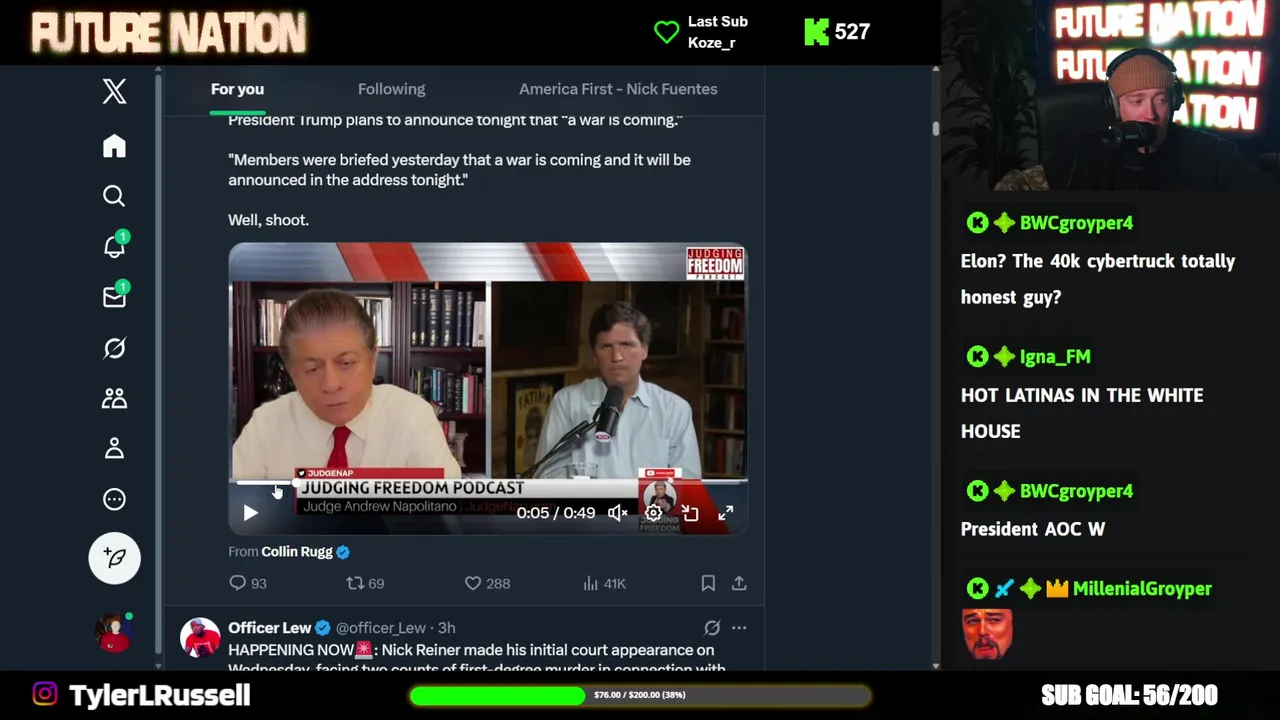Screen dimensions: 1280x720
Task: Open the More circle menu in sidebar
Action: click(114, 499)
